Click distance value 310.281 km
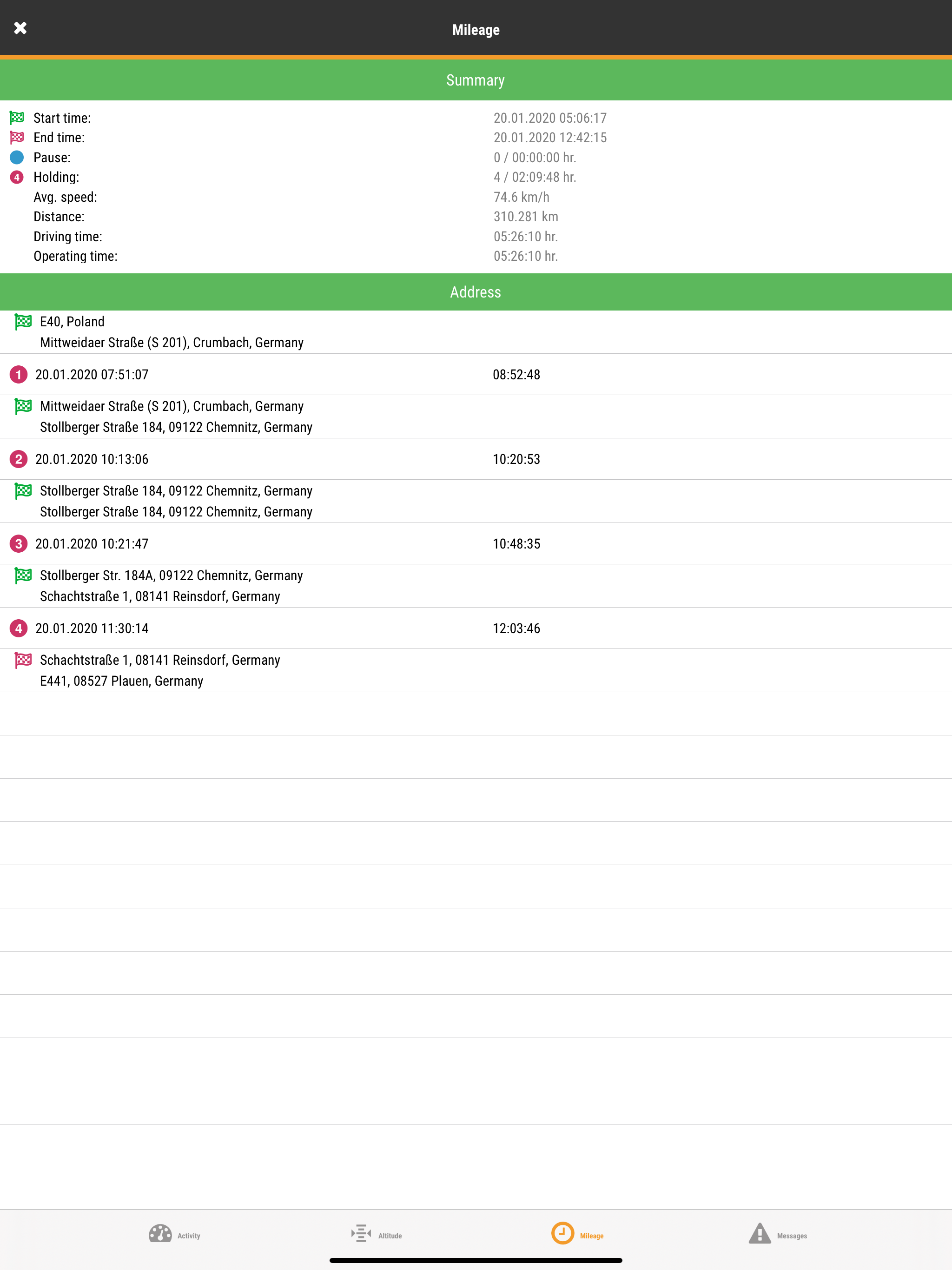This screenshot has height=1270, width=952. point(526,217)
